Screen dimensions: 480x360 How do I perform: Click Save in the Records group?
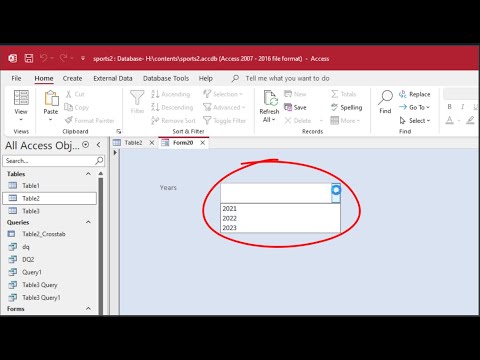tap(295, 107)
